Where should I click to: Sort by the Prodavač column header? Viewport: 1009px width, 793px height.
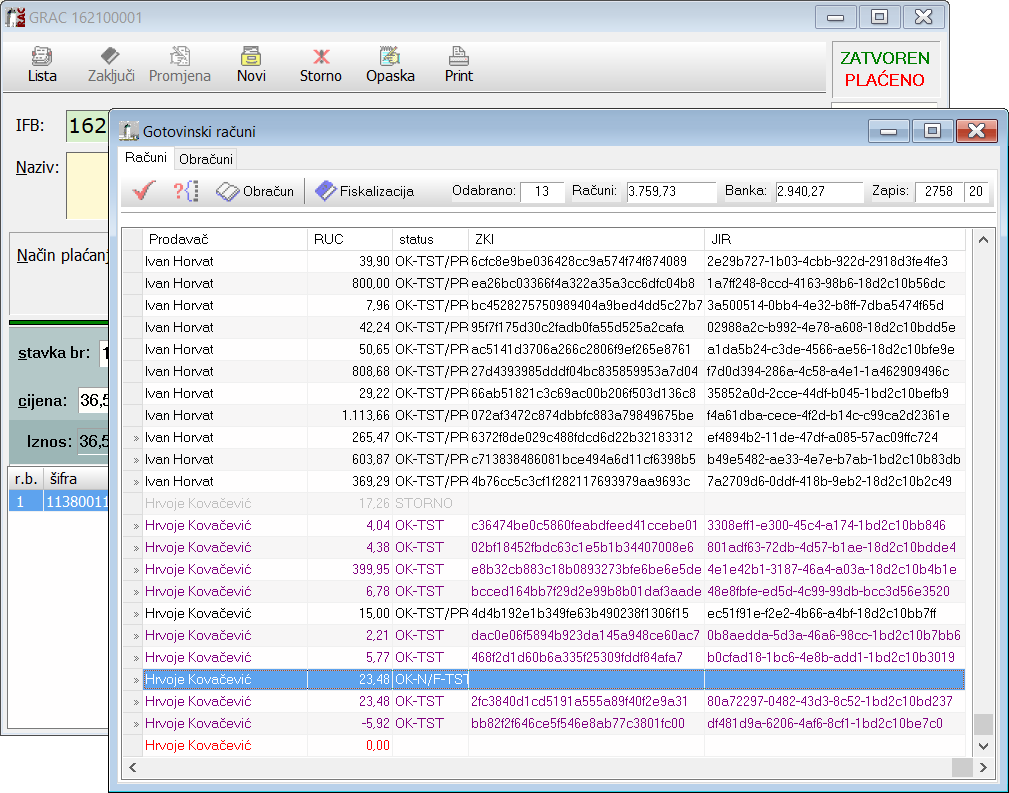(x=225, y=240)
